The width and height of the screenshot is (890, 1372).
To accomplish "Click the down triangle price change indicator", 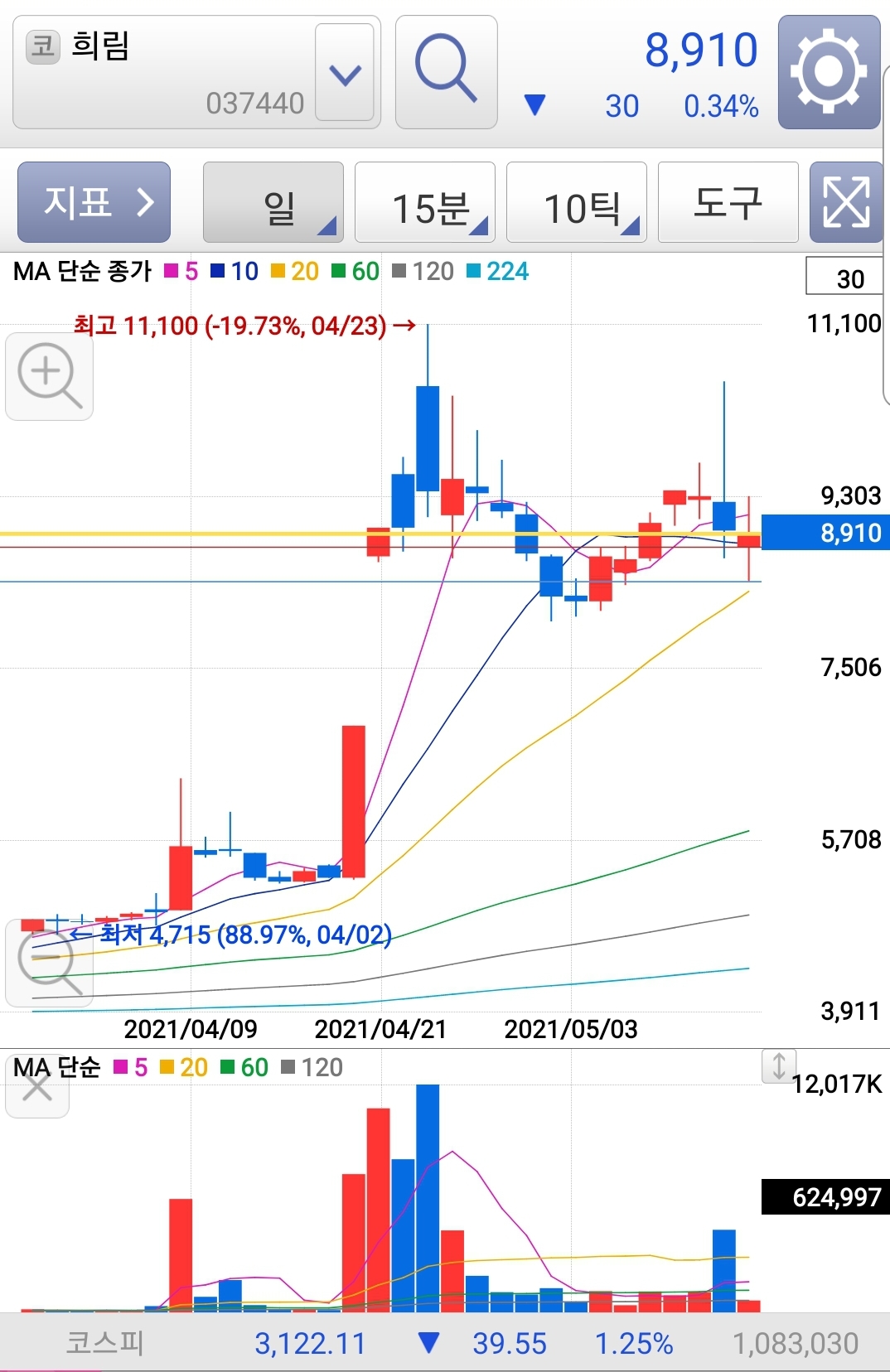I will pos(535,105).
